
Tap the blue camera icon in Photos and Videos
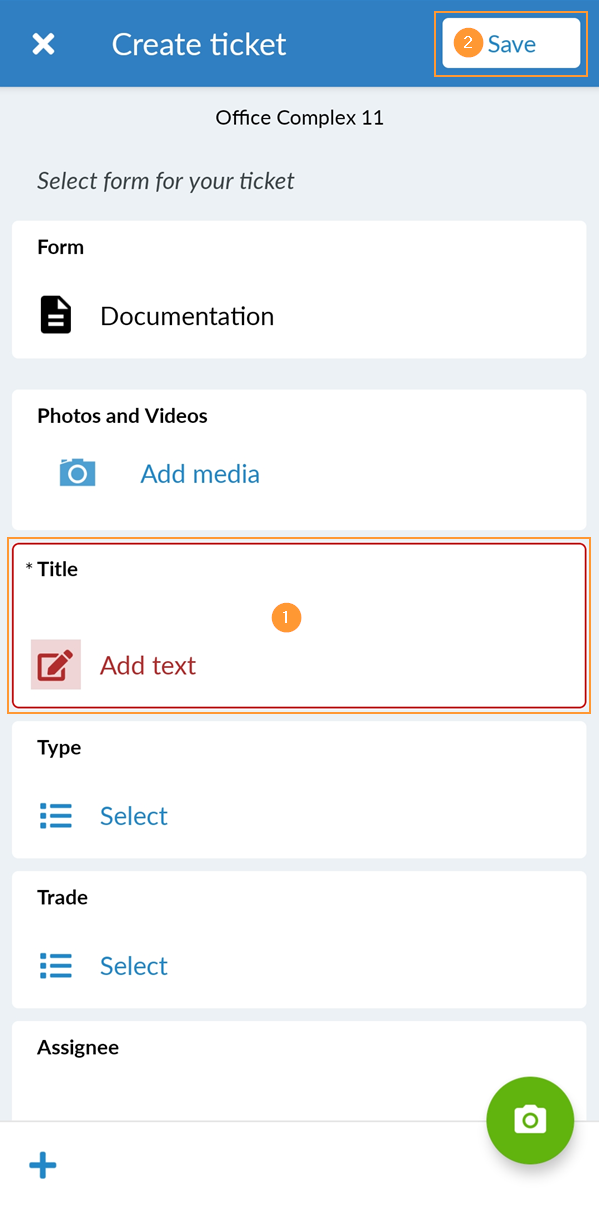click(x=77, y=473)
